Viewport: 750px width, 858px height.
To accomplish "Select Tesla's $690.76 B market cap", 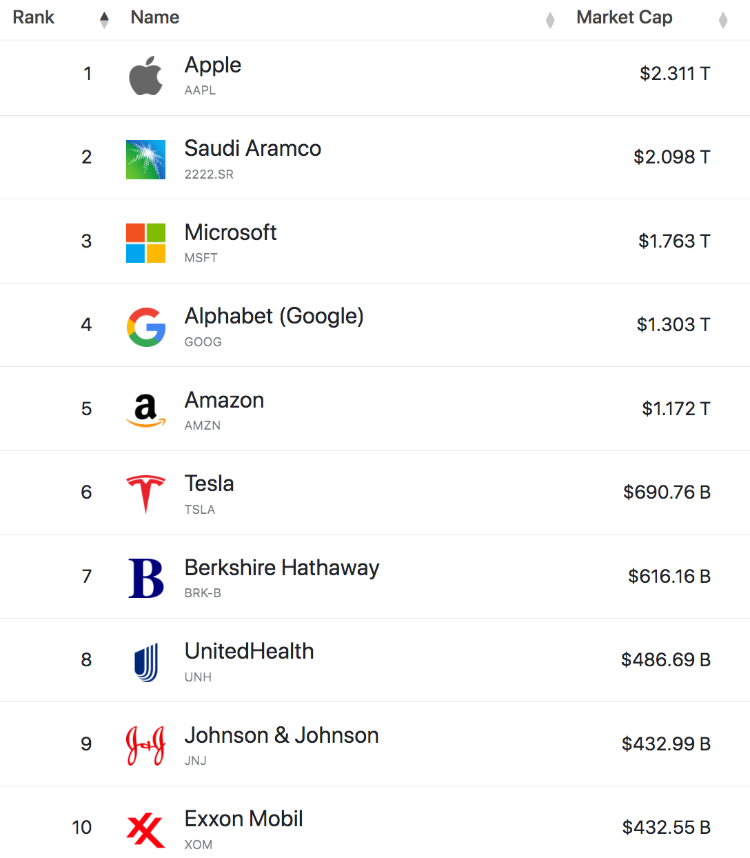I will (666, 492).
